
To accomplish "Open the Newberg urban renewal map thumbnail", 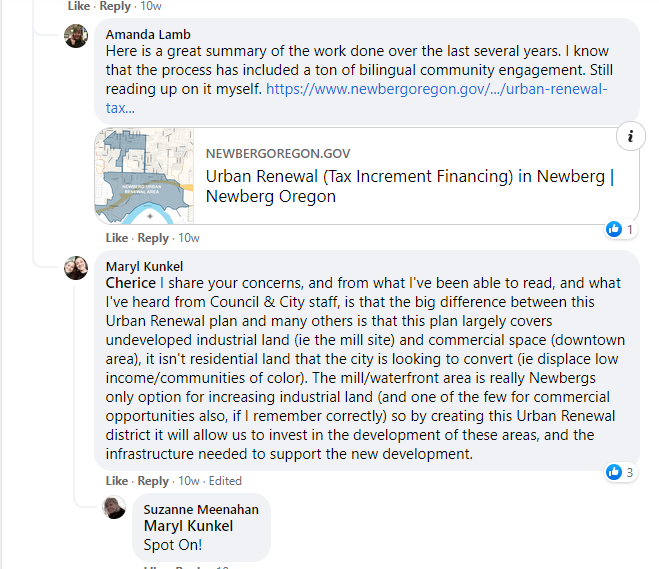I will click(x=144, y=176).
